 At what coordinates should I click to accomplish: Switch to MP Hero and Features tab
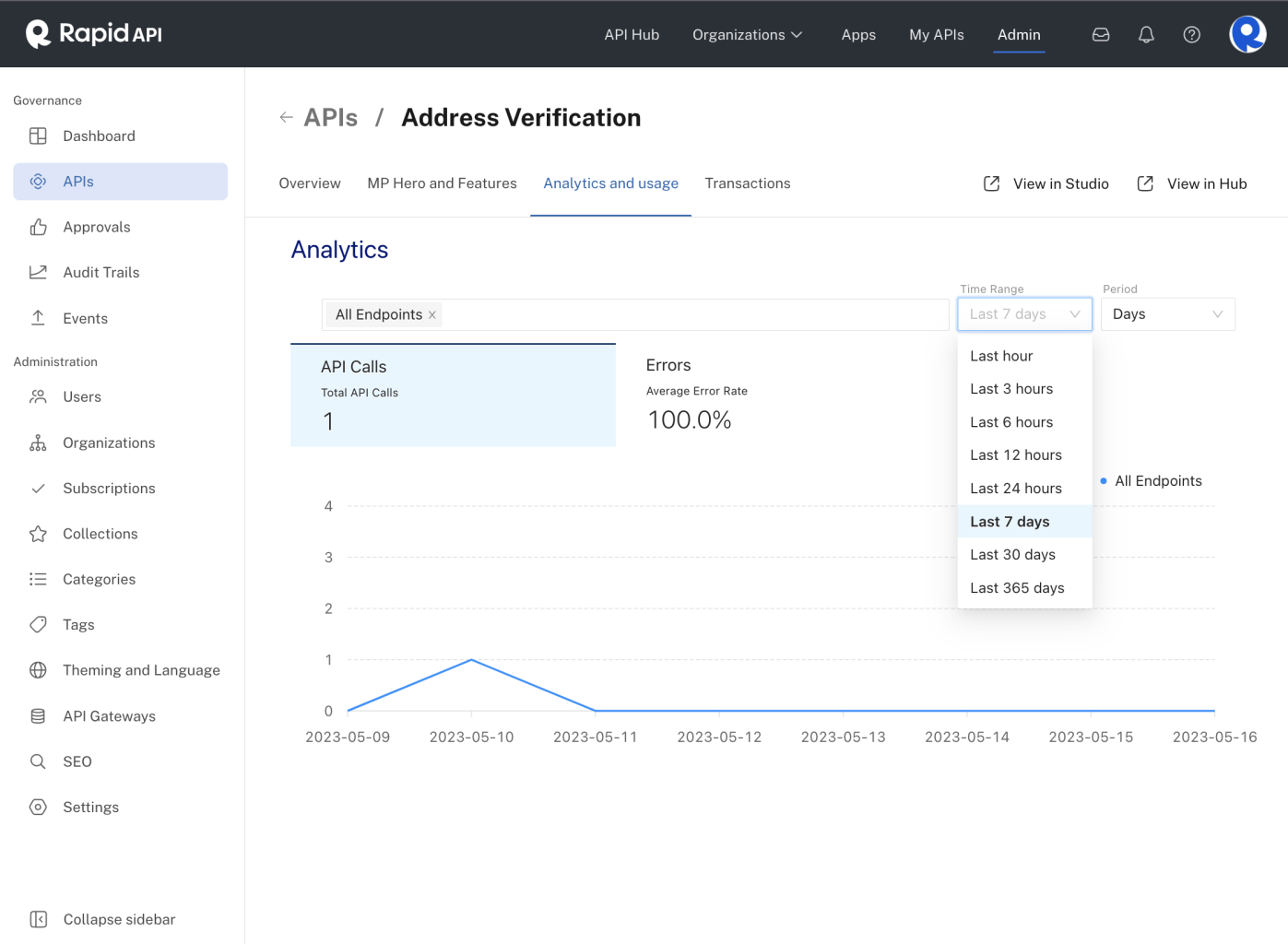[442, 183]
